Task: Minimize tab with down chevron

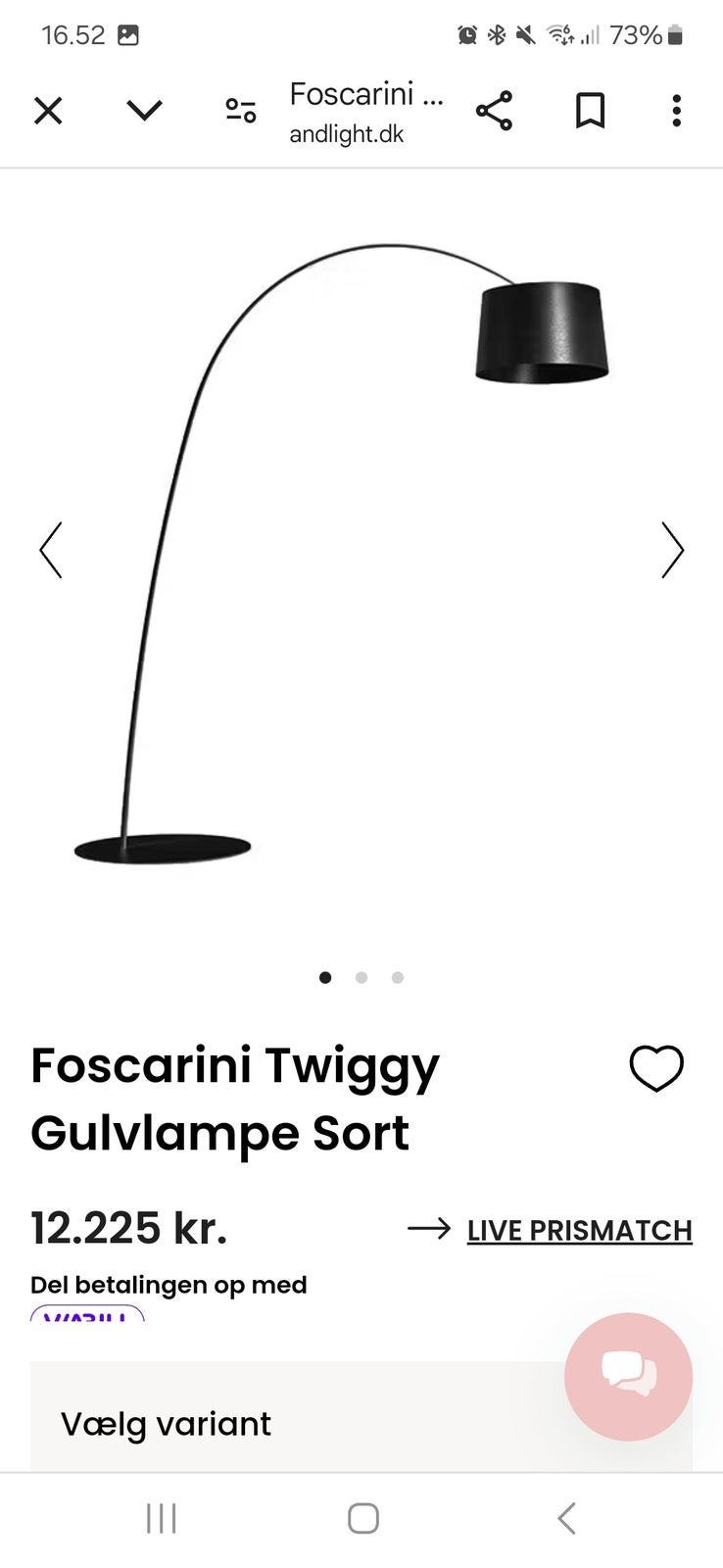Action: pyautogui.click(x=144, y=111)
